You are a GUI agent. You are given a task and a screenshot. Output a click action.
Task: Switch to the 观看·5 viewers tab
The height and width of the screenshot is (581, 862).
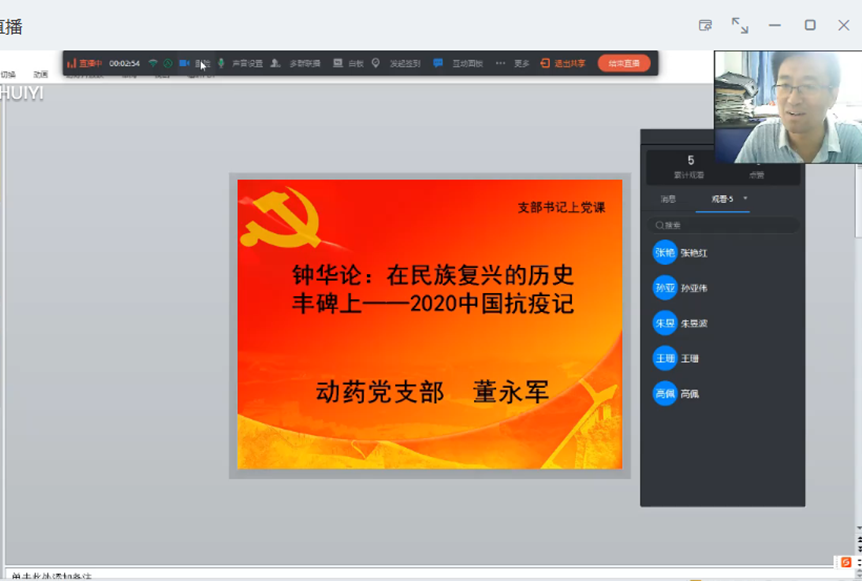722,199
